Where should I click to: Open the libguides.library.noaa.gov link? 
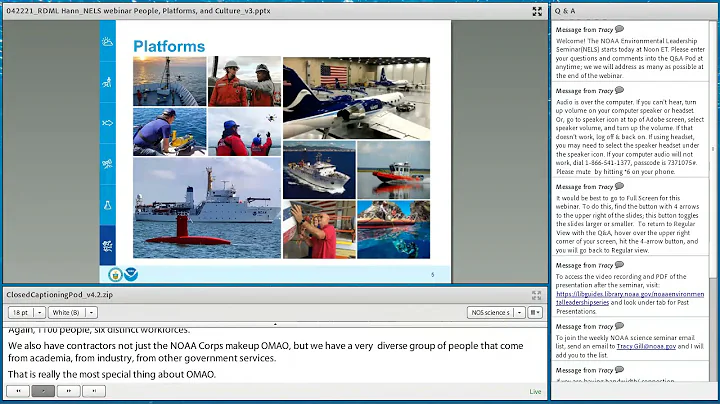click(630, 298)
